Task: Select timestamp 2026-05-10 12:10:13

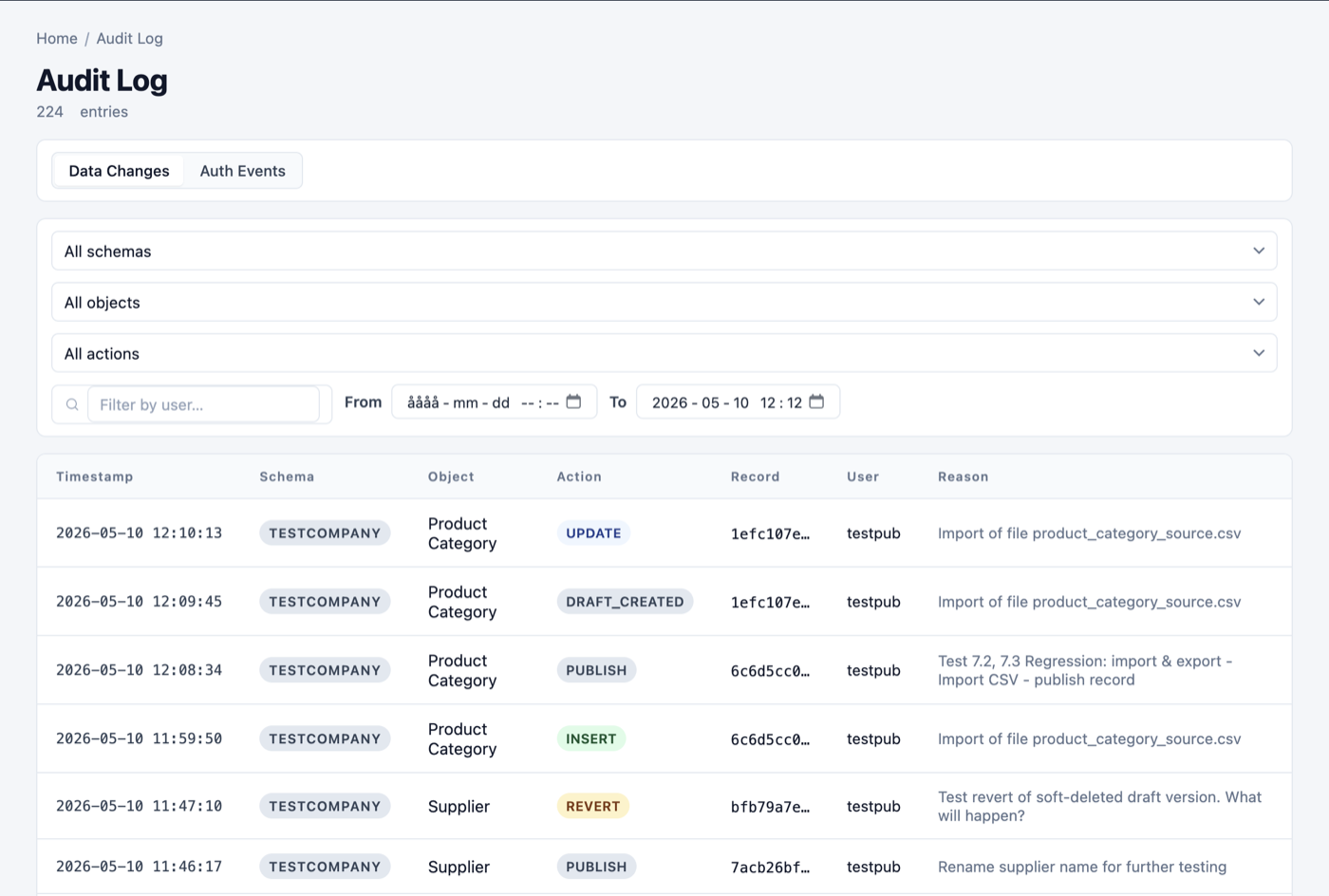Action: (139, 533)
